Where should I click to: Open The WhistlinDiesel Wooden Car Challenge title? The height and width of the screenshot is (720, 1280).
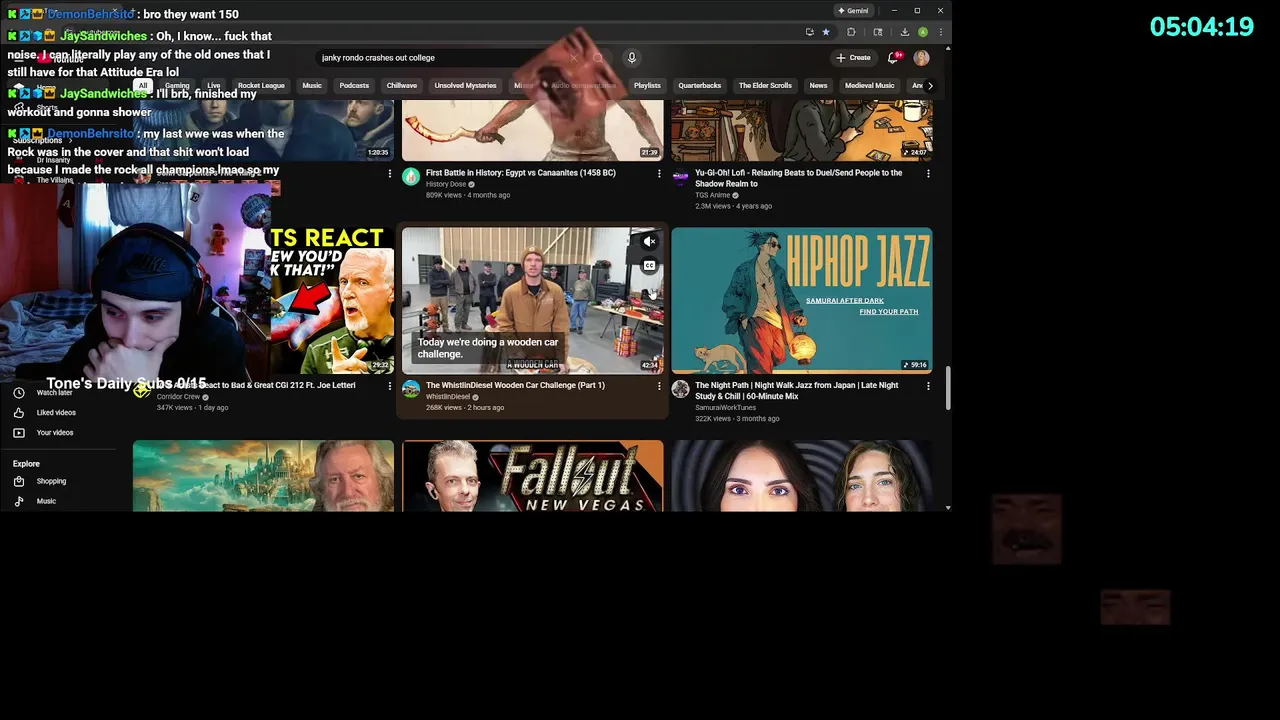tap(515, 385)
